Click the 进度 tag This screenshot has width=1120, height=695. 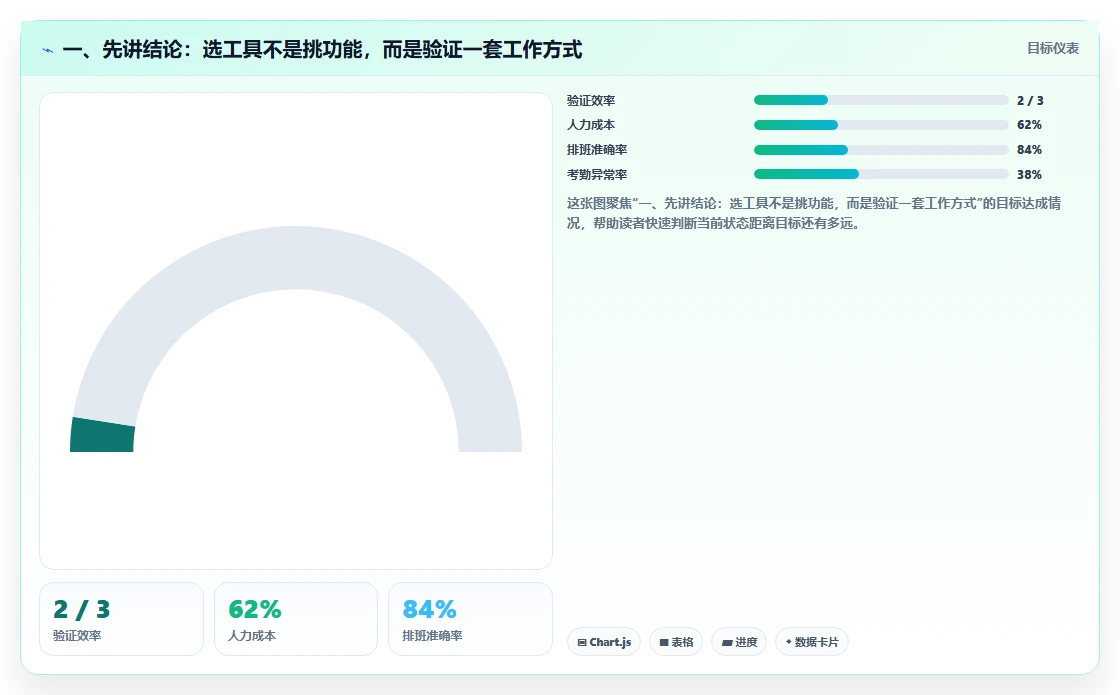pos(739,642)
